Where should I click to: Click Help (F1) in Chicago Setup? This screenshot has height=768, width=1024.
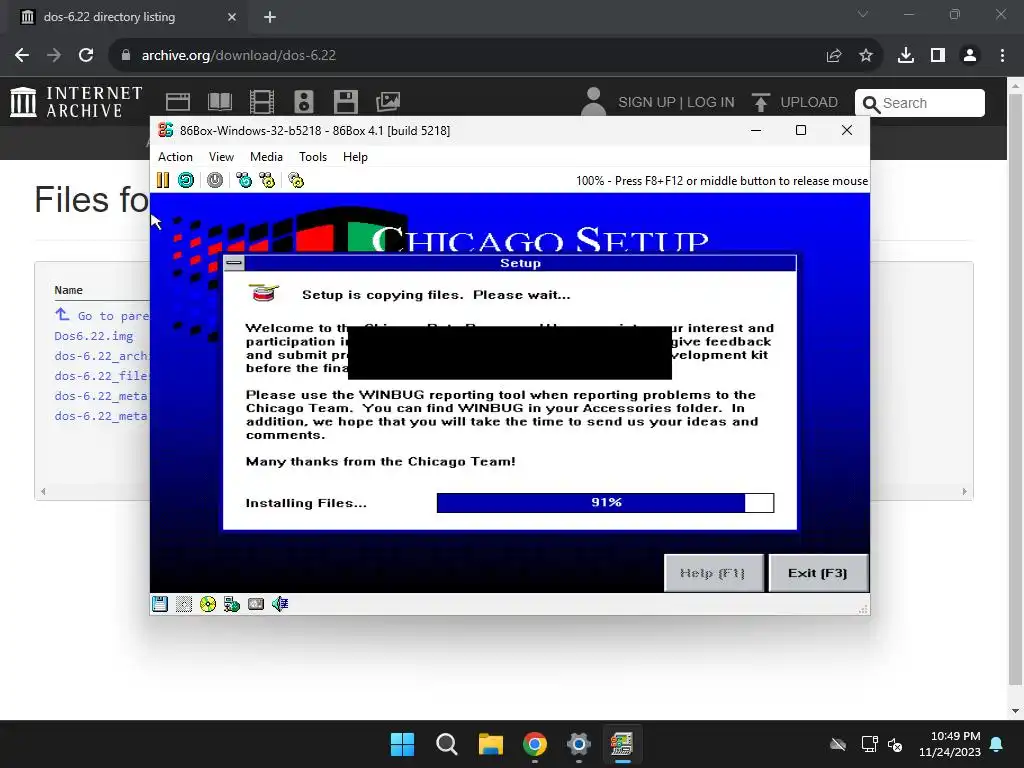713,573
